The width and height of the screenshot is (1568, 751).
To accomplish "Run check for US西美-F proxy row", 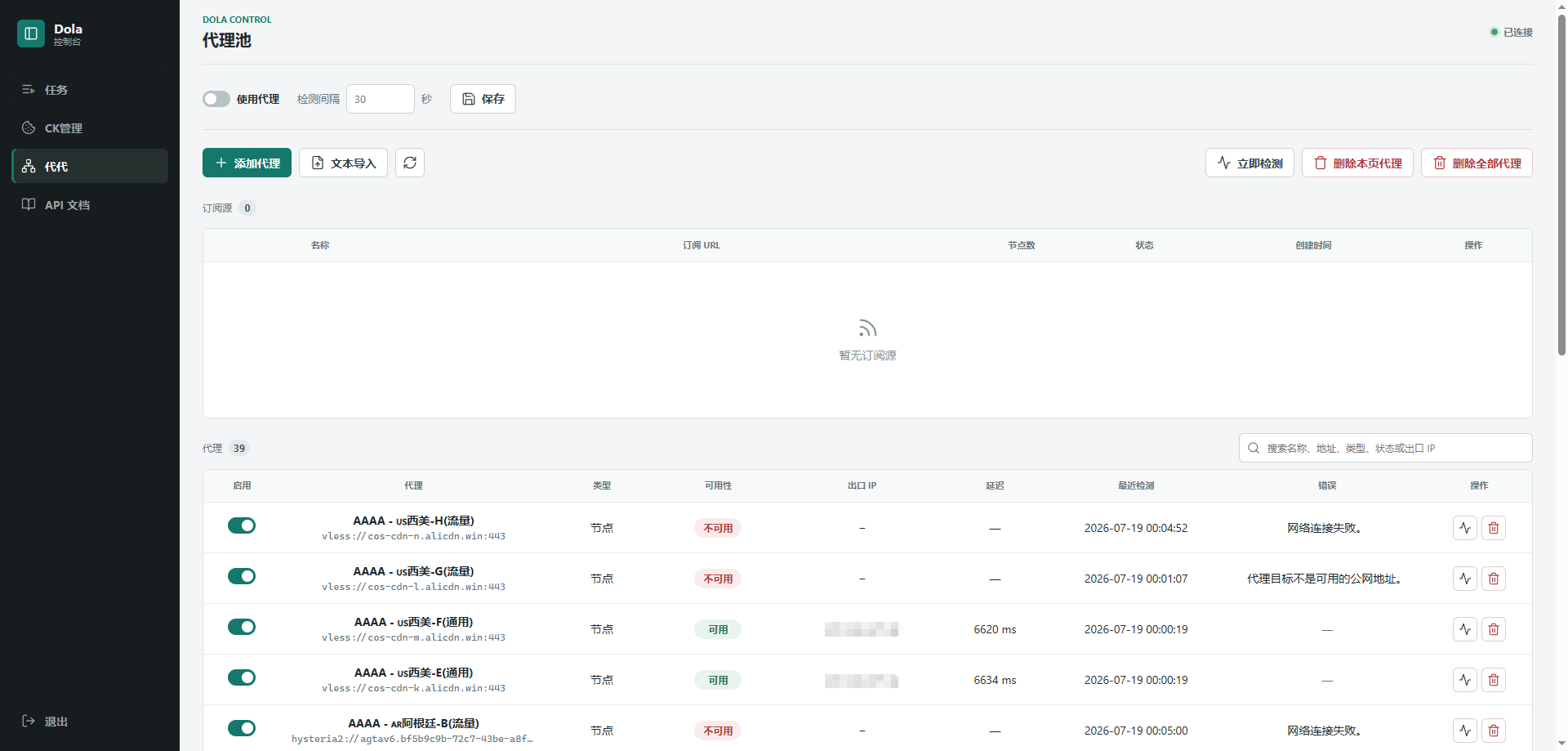I will (x=1465, y=629).
